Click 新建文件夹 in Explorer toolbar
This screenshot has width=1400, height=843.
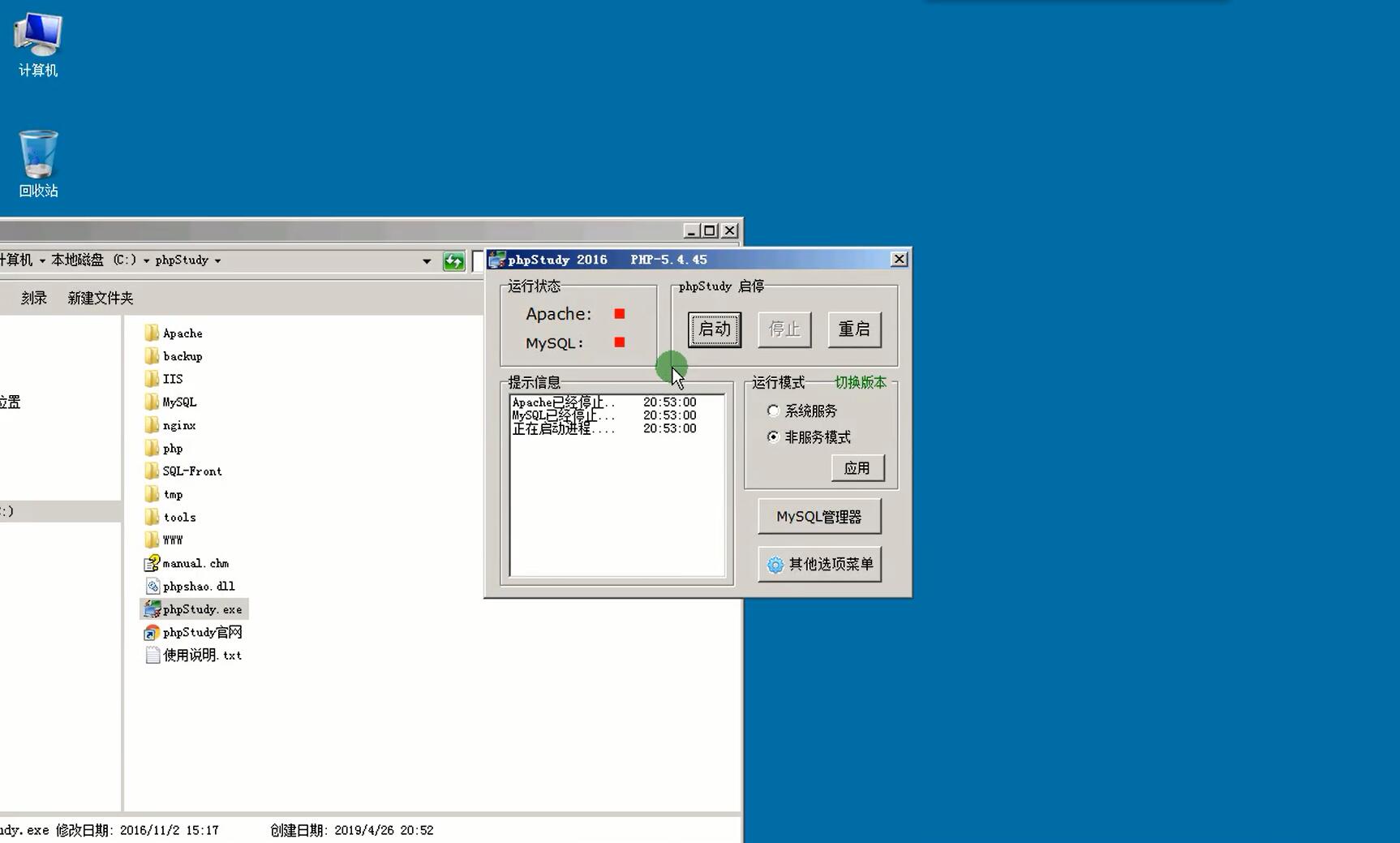coord(101,298)
